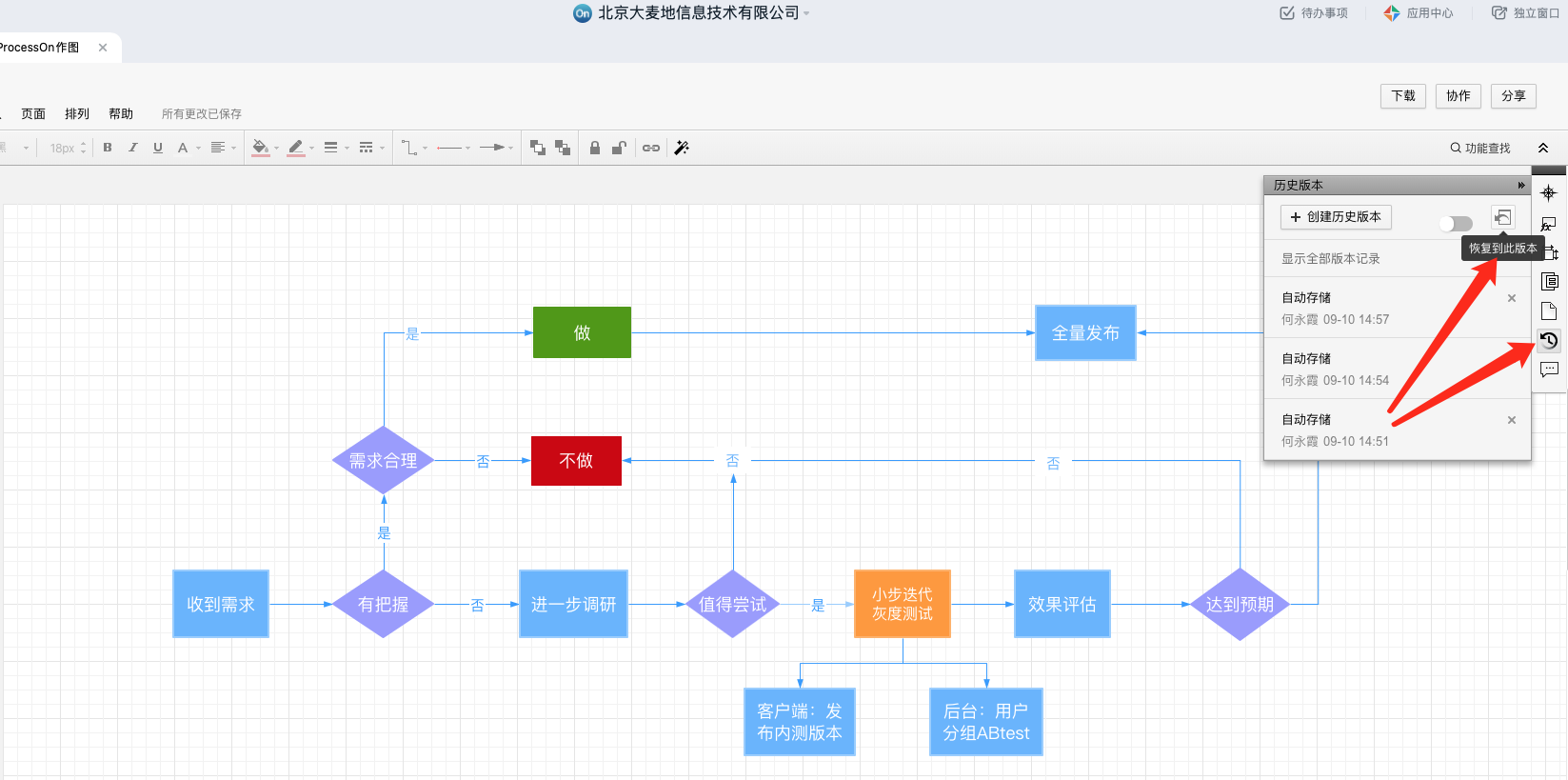
Task: Select the 收到需求 shape
Action: 221,604
